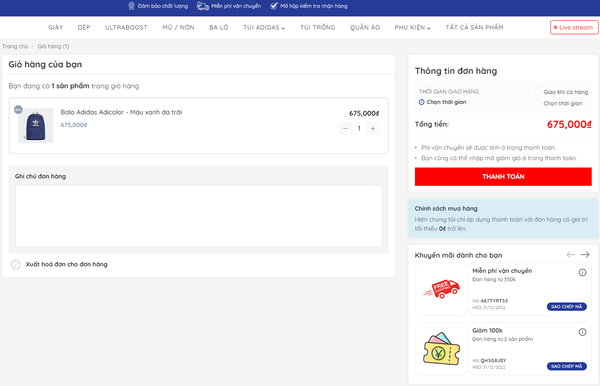Click the free shipping truck image
The image size is (600, 386).
[442, 289]
